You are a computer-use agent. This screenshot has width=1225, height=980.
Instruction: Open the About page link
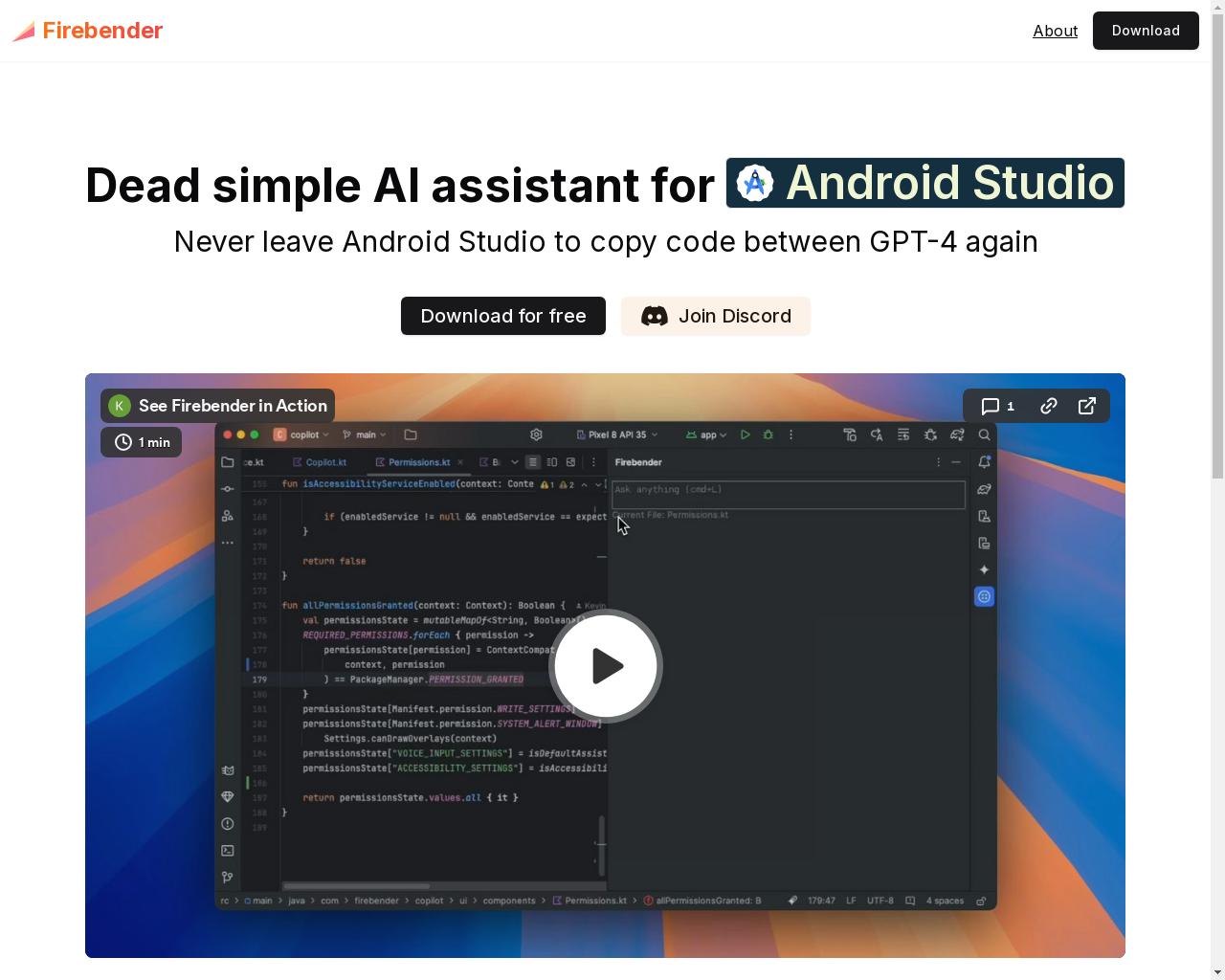click(1055, 31)
